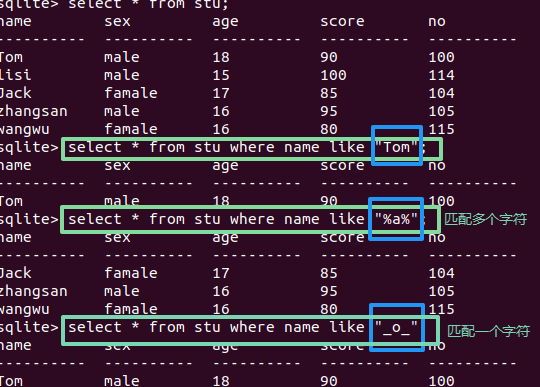Click the word "where" in the "%a%" query
Viewport: 540px width, 387px height.
252,219
